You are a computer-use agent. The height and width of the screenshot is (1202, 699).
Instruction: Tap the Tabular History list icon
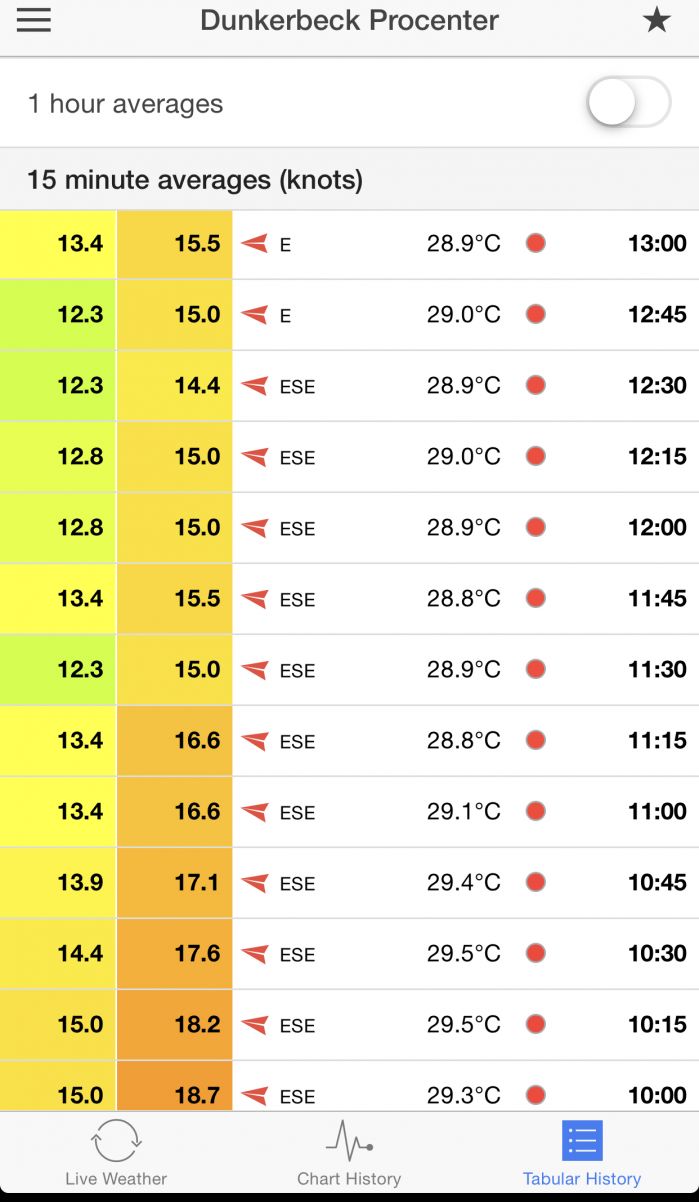[x=582, y=1140]
